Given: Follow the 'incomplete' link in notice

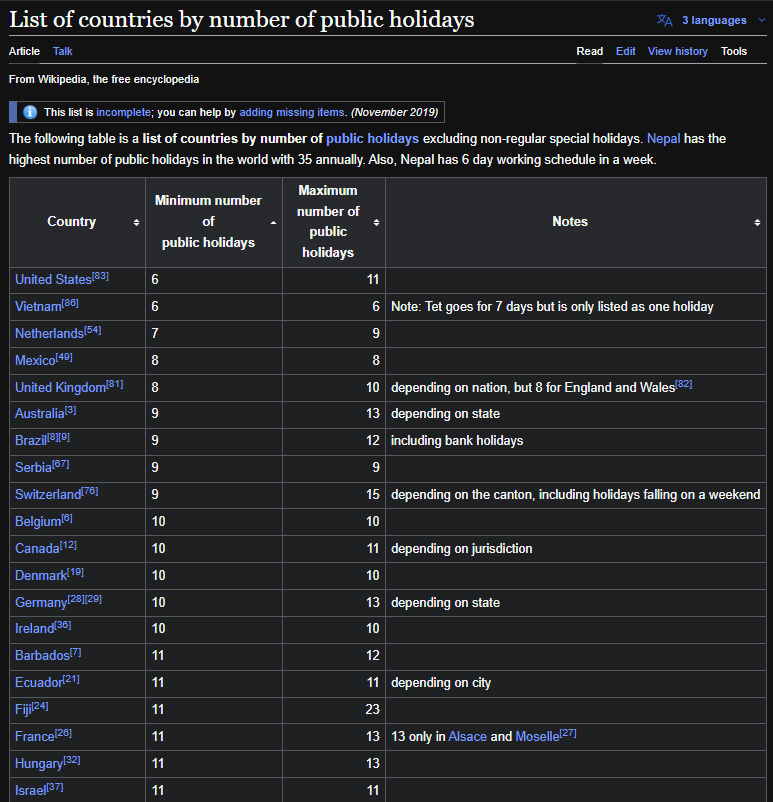Looking at the screenshot, I should (x=123, y=112).
